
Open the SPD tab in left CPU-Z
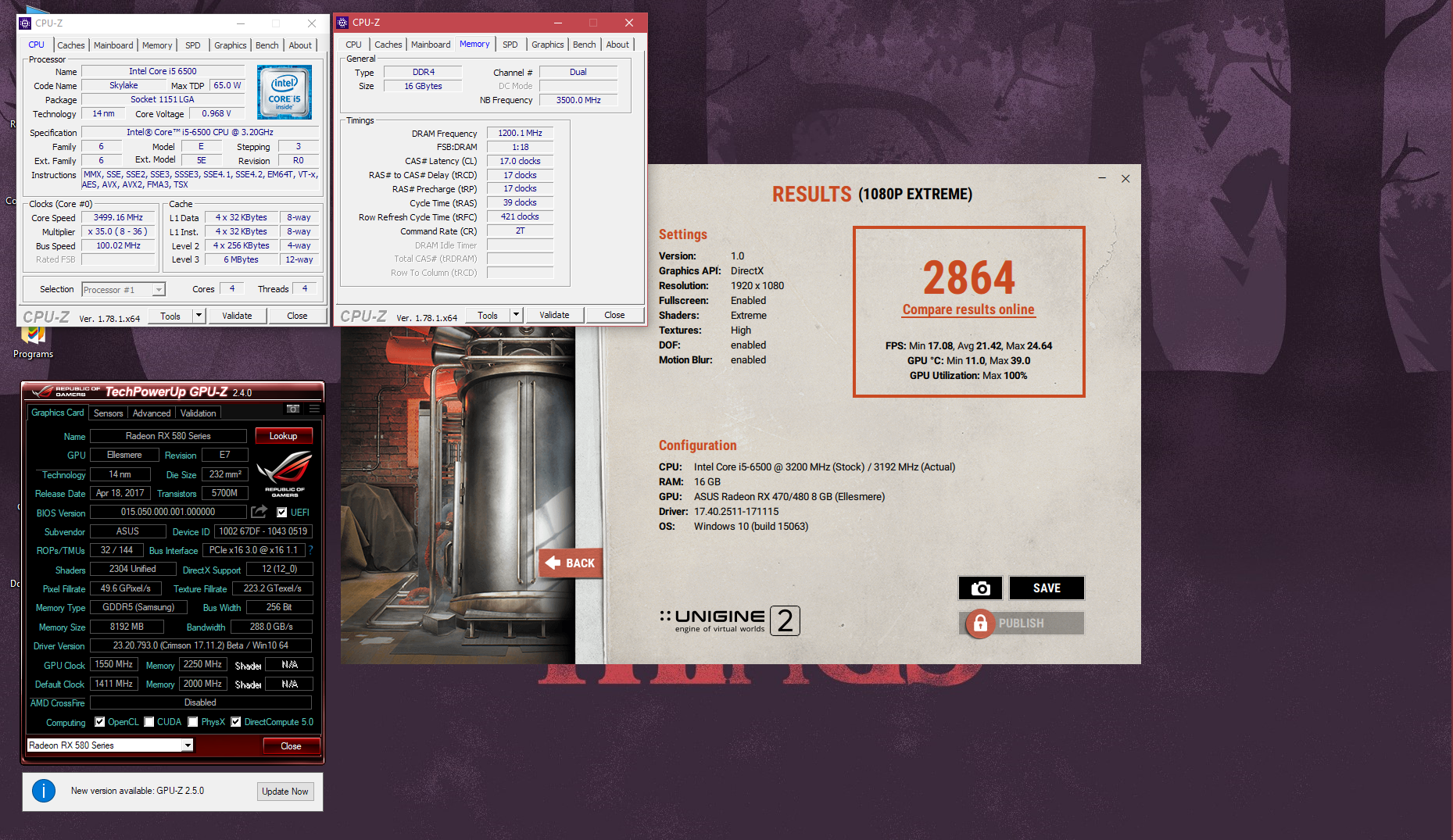tap(193, 45)
